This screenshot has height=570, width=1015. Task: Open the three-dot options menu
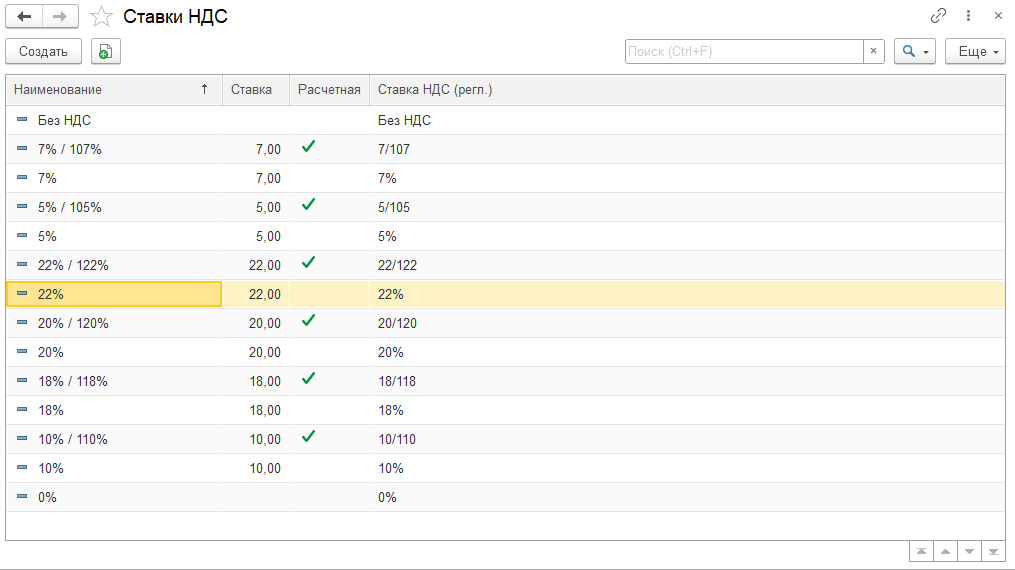pyautogui.click(x=968, y=16)
